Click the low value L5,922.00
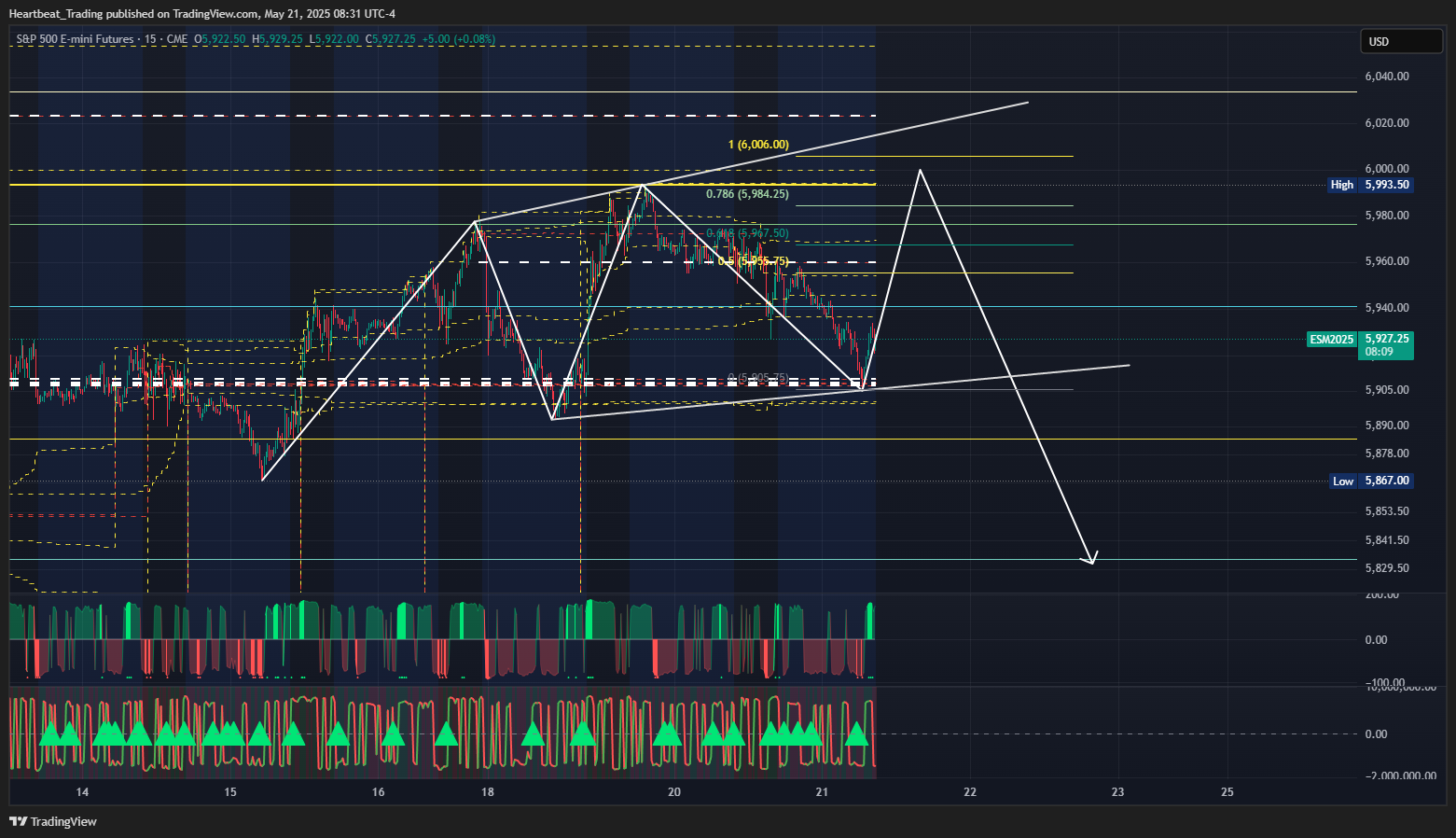Image resolution: width=1456 pixels, height=838 pixels. 334,39
